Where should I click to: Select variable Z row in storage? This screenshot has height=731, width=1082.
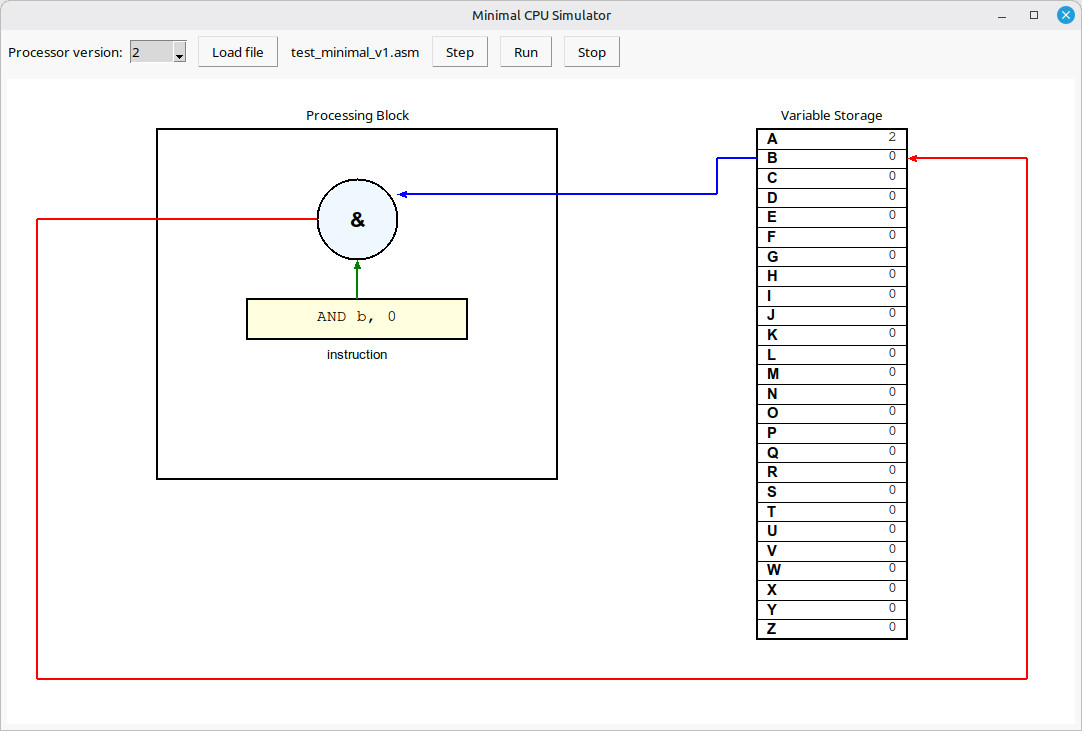click(x=832, y=629)
